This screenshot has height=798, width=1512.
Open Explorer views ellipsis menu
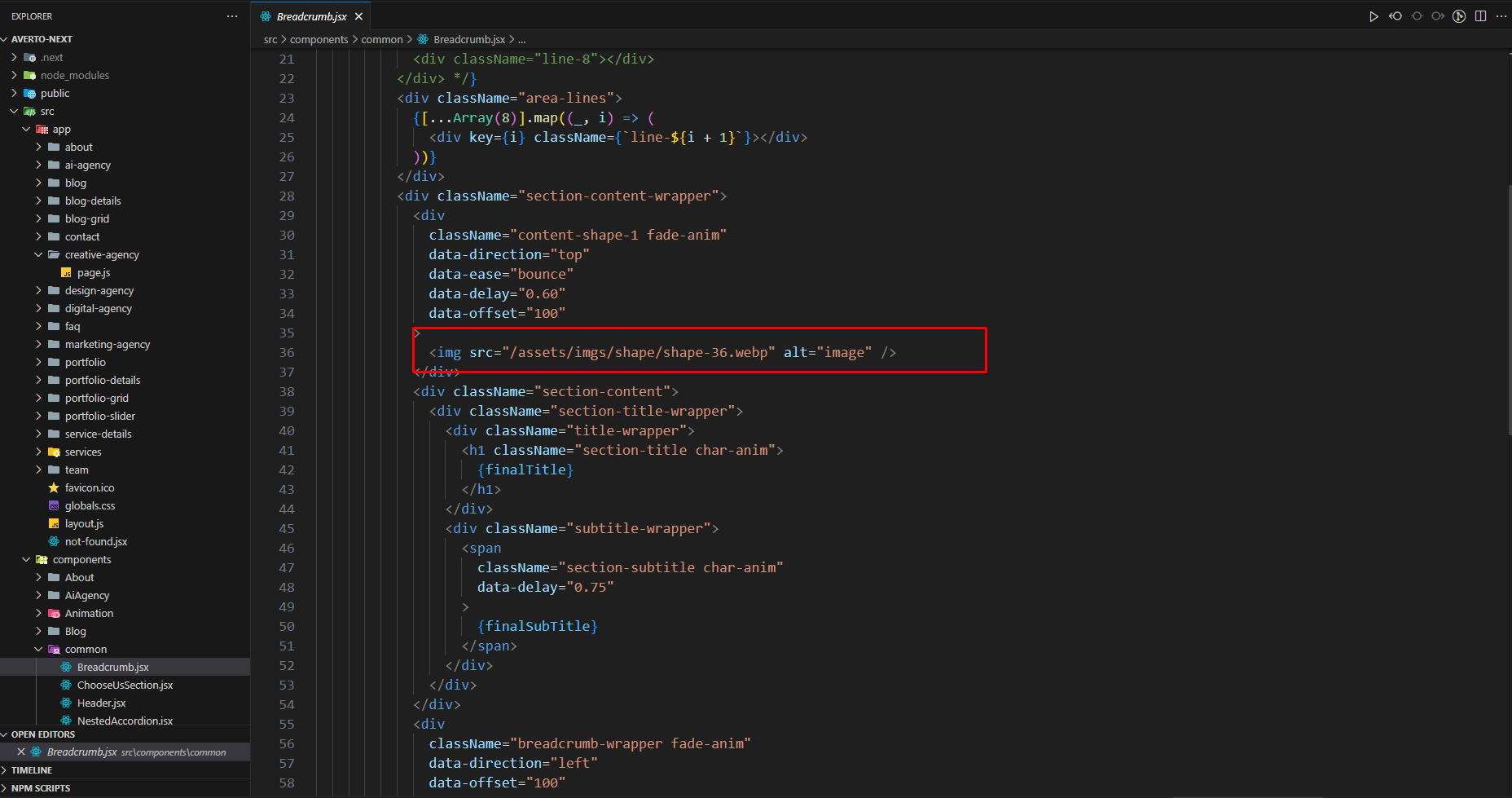232,16
